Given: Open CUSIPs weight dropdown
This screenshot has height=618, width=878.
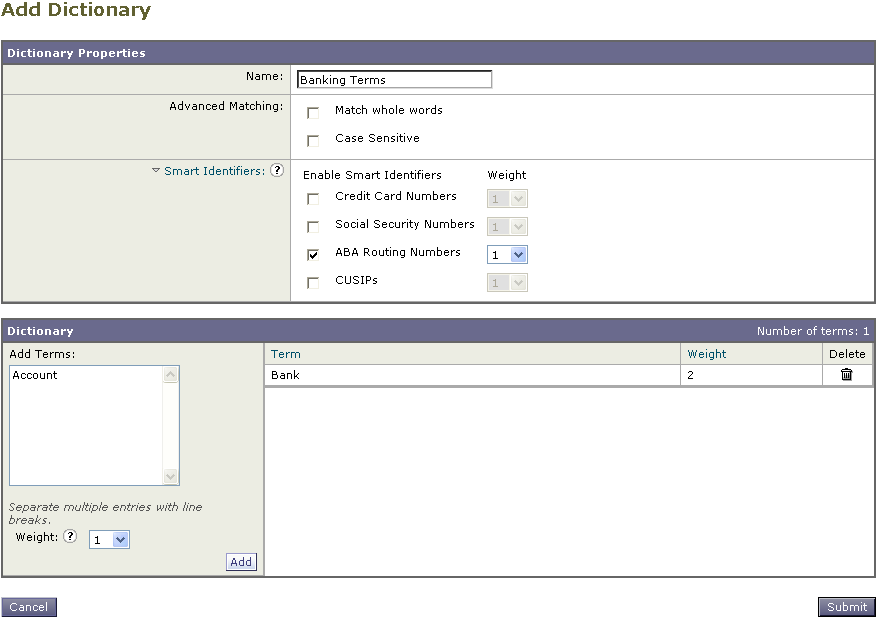Looking at the screenshot, I should coord(507,283).
